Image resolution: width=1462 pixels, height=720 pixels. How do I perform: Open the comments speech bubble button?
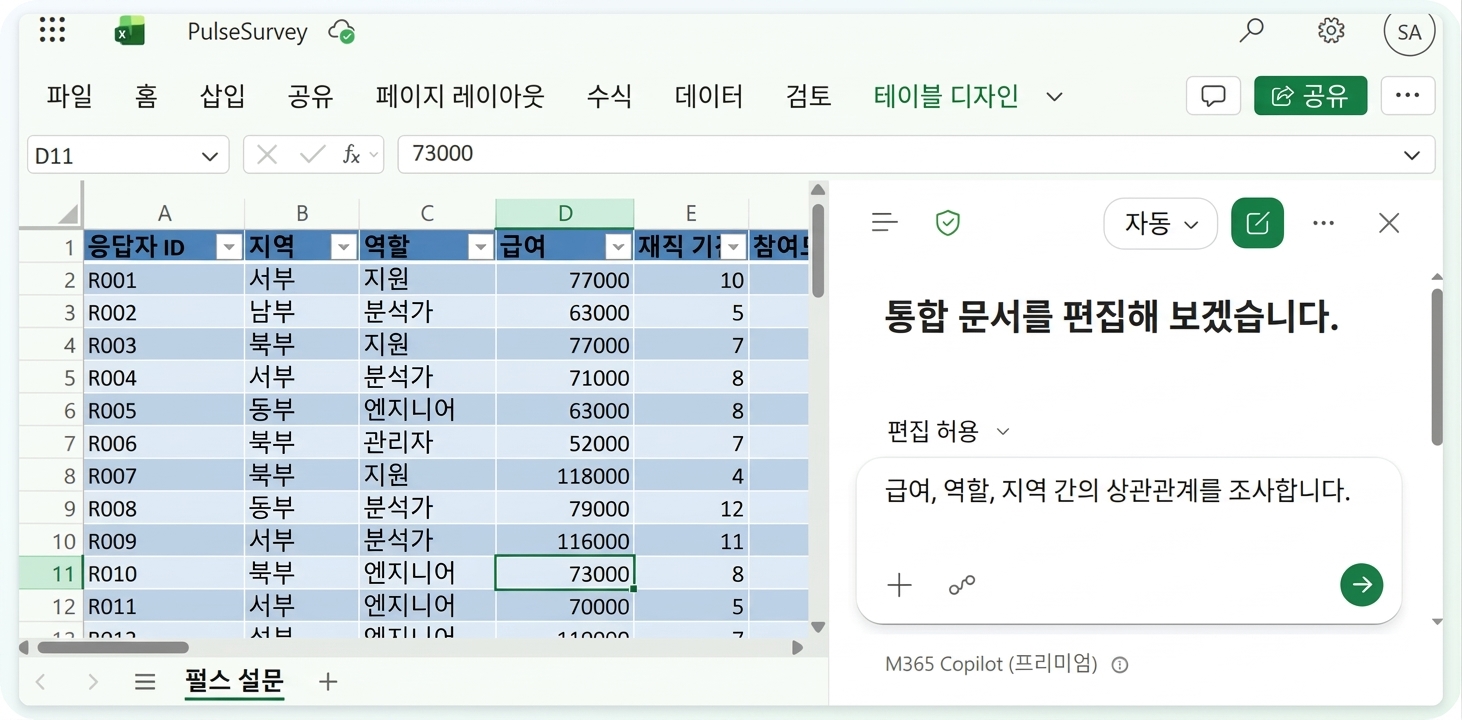click(x=1213, y=96)
